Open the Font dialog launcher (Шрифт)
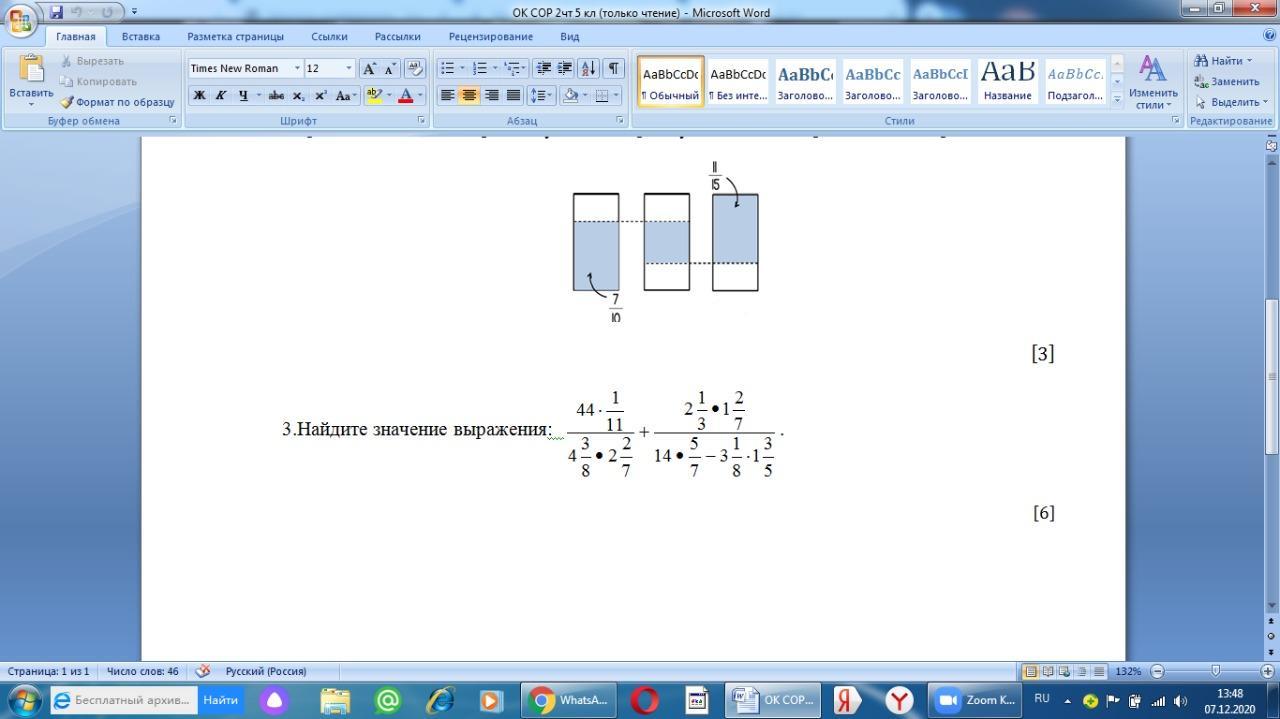The height and width of the screenshot is (719, 1280). coord(421,120)
